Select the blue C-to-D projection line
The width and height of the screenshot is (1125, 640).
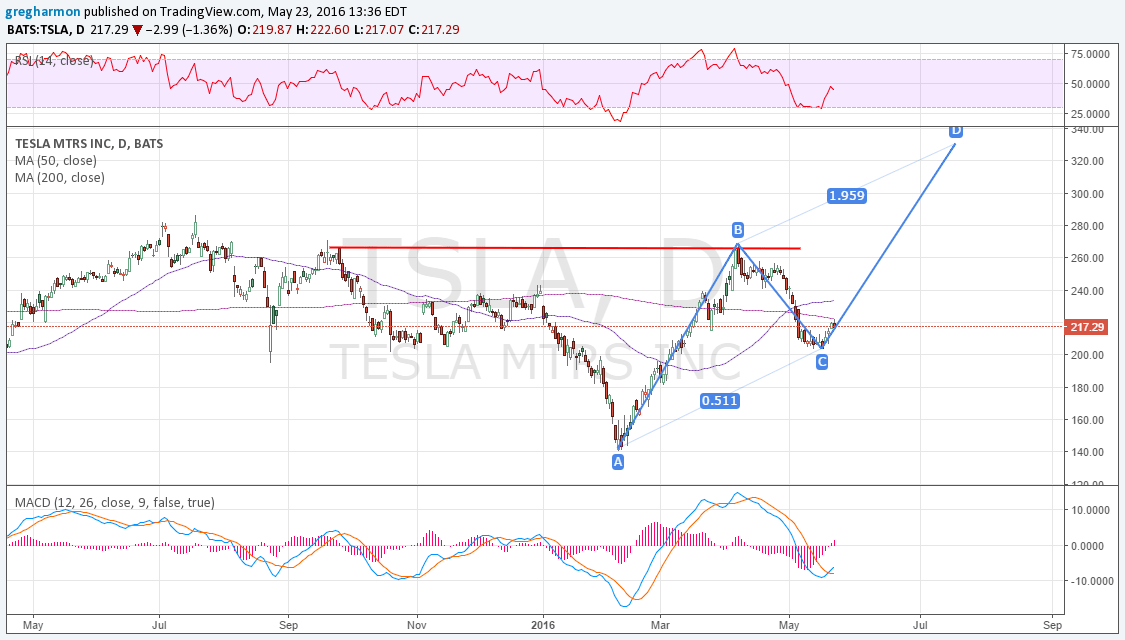(x=888, y=245)
